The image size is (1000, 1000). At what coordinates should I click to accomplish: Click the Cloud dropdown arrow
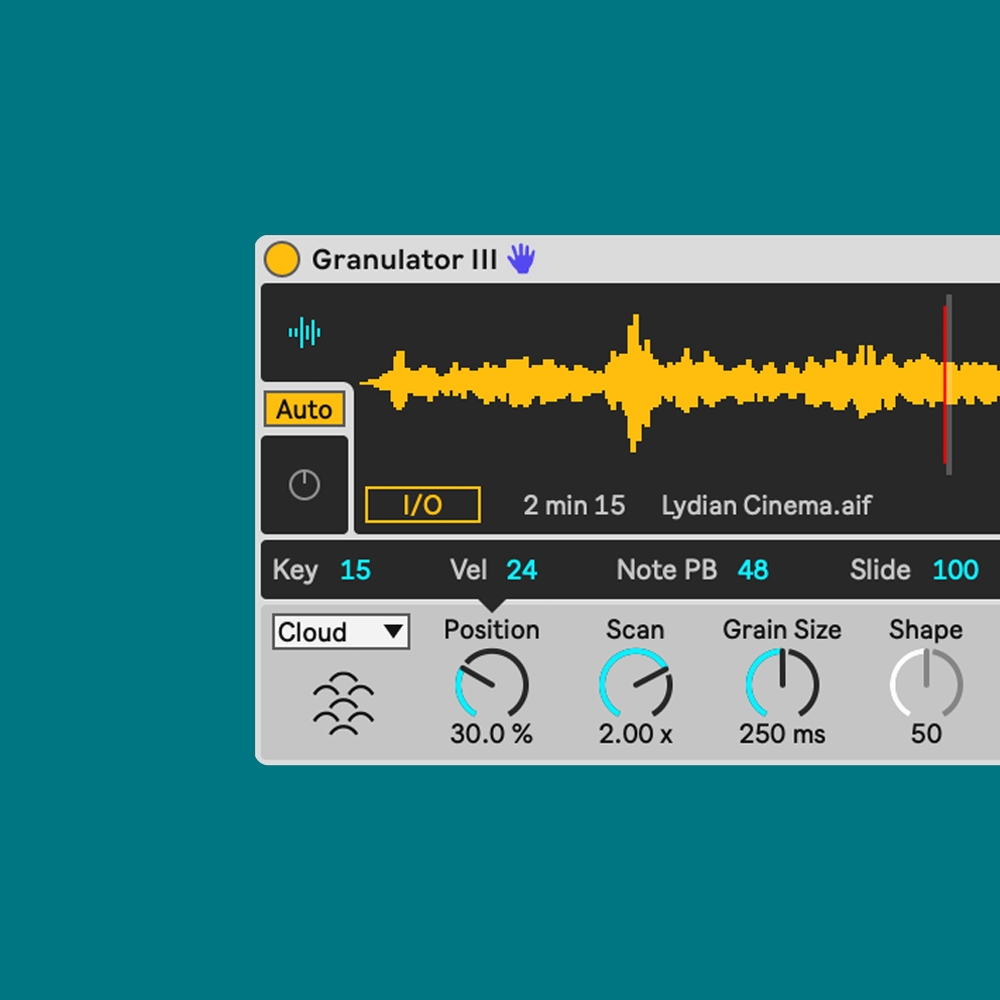(x=393, y=631)
